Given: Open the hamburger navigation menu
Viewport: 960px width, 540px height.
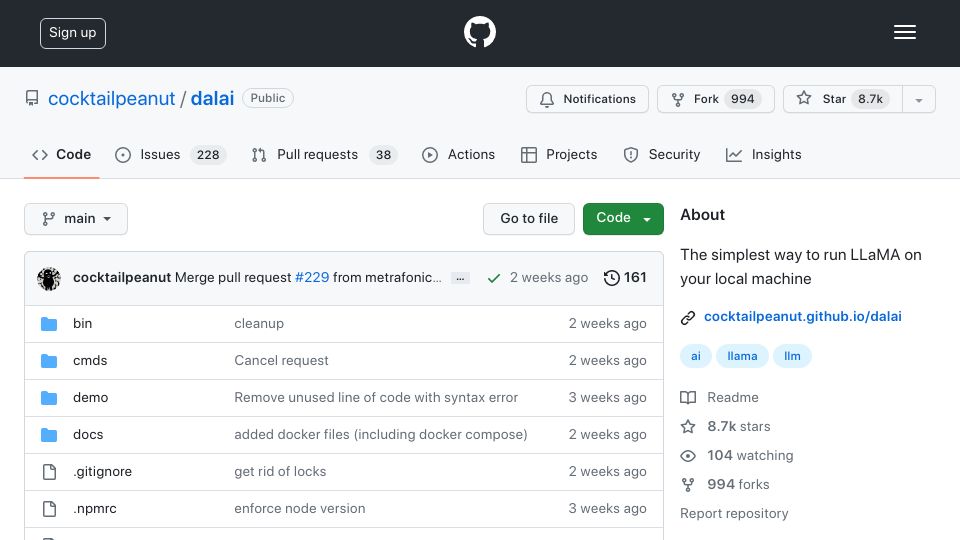Looking at the screenshot, I should tap(904, 32).
